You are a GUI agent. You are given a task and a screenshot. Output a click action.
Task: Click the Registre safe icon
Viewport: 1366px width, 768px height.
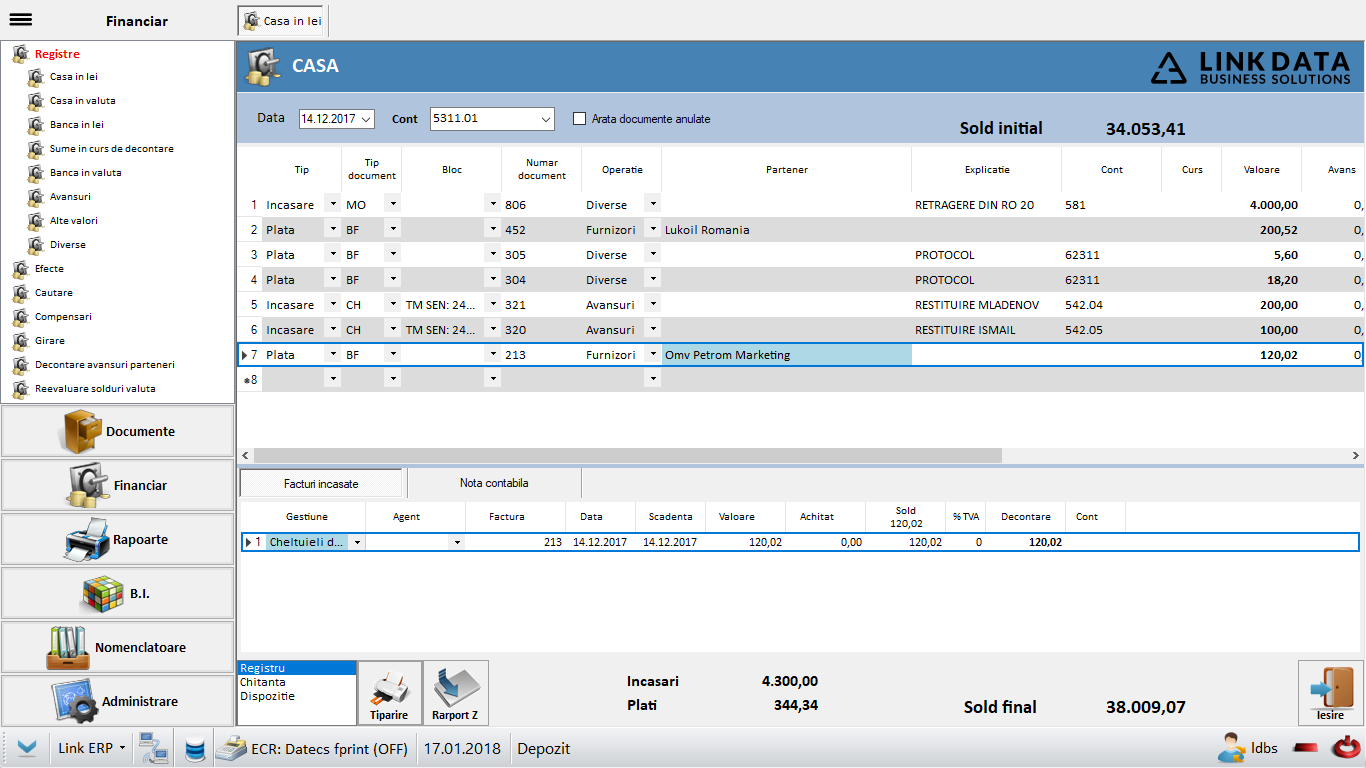(x=20, y=54)
